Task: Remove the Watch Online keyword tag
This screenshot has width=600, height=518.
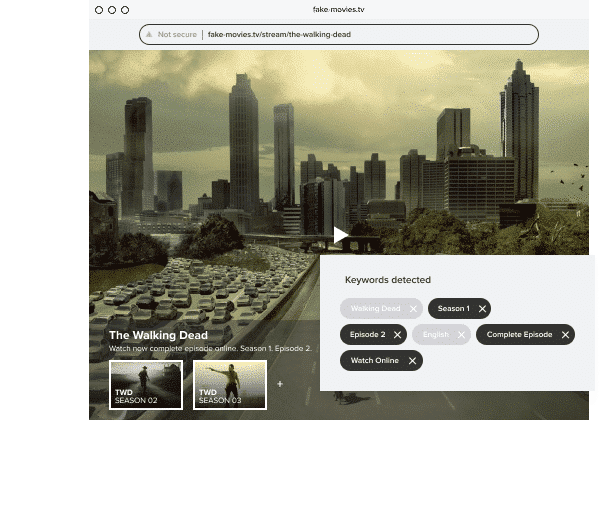Action: coord(412,361)
